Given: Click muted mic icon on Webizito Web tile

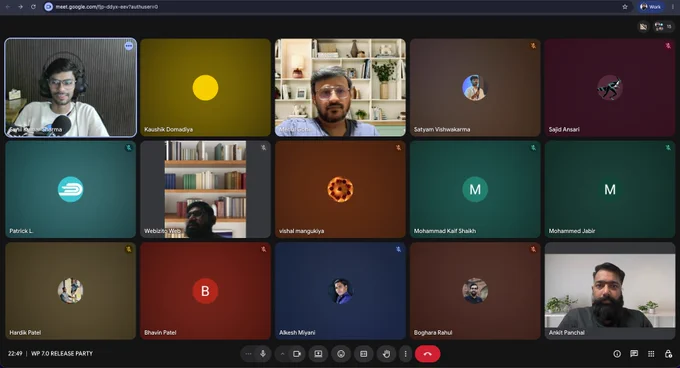Looking at the screenshot, I should pyautogui.click(x=264, y=147).
